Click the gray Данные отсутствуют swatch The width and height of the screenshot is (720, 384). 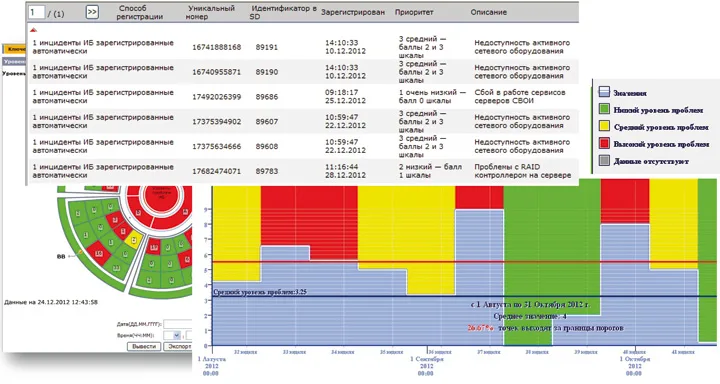pyautogui.click(x=604, y=160)
